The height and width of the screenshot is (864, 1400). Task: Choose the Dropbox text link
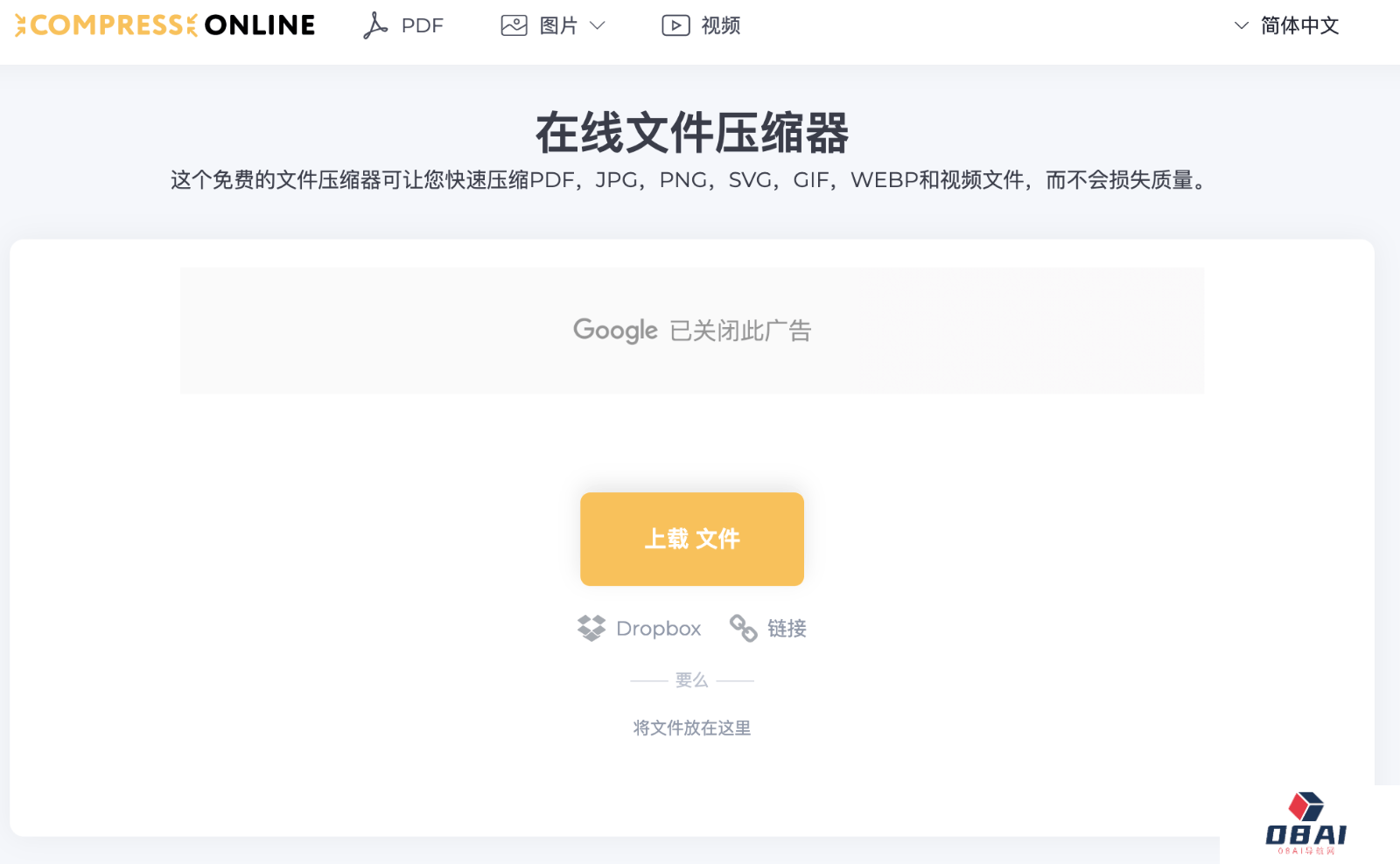tap(658, 628)
